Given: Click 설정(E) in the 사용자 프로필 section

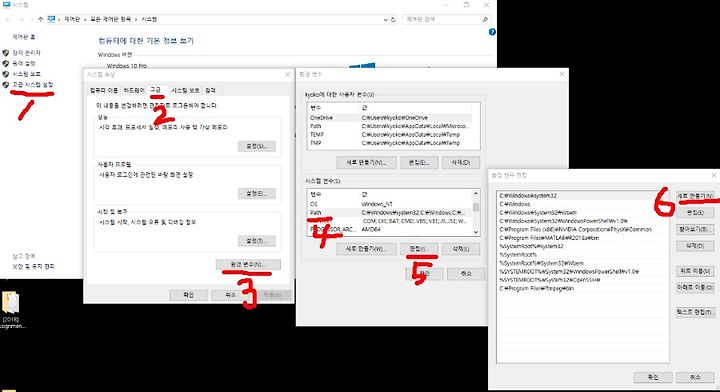Looking at the screenshot, I should 257,194.
